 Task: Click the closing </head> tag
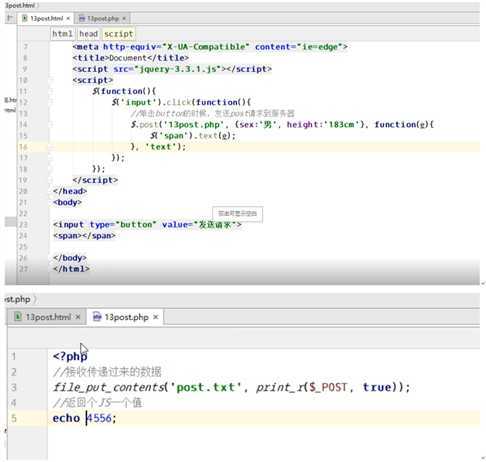(70, 191)
